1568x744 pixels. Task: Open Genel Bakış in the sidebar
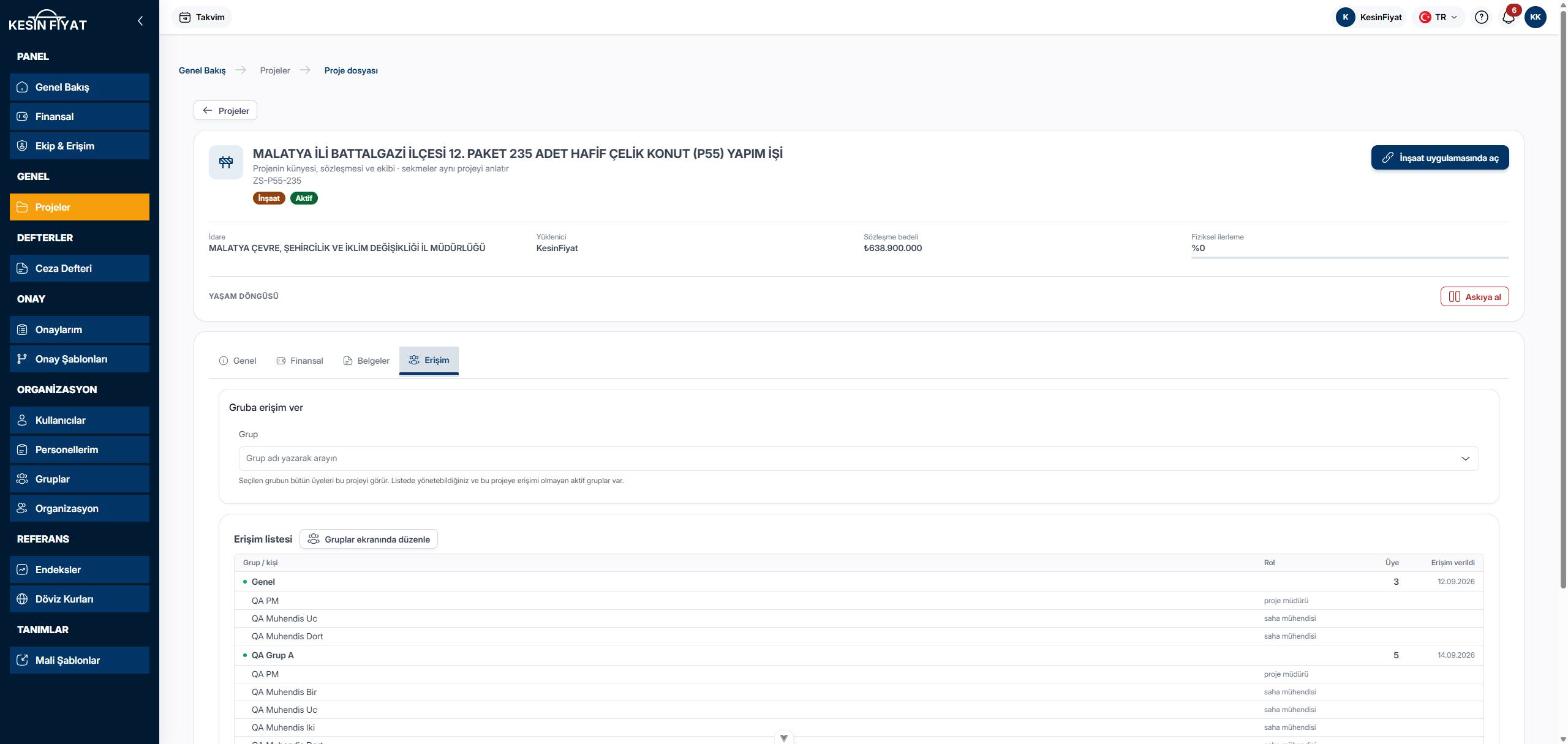pyautogui.click(x=80, y=87)
